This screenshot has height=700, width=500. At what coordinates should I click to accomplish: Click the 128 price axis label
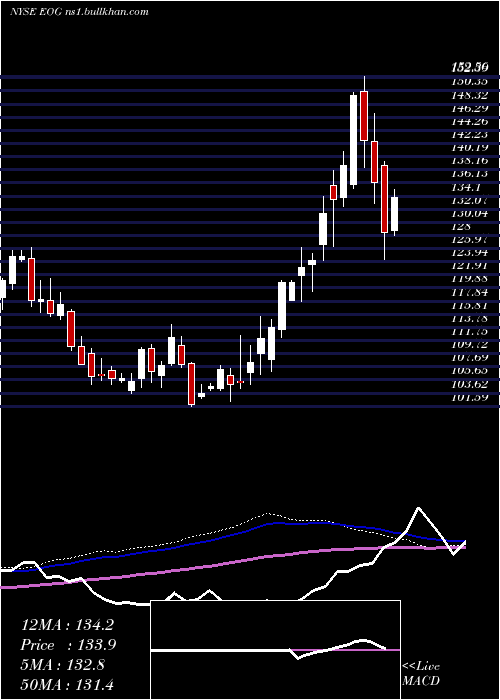click(x=461, y=226)
